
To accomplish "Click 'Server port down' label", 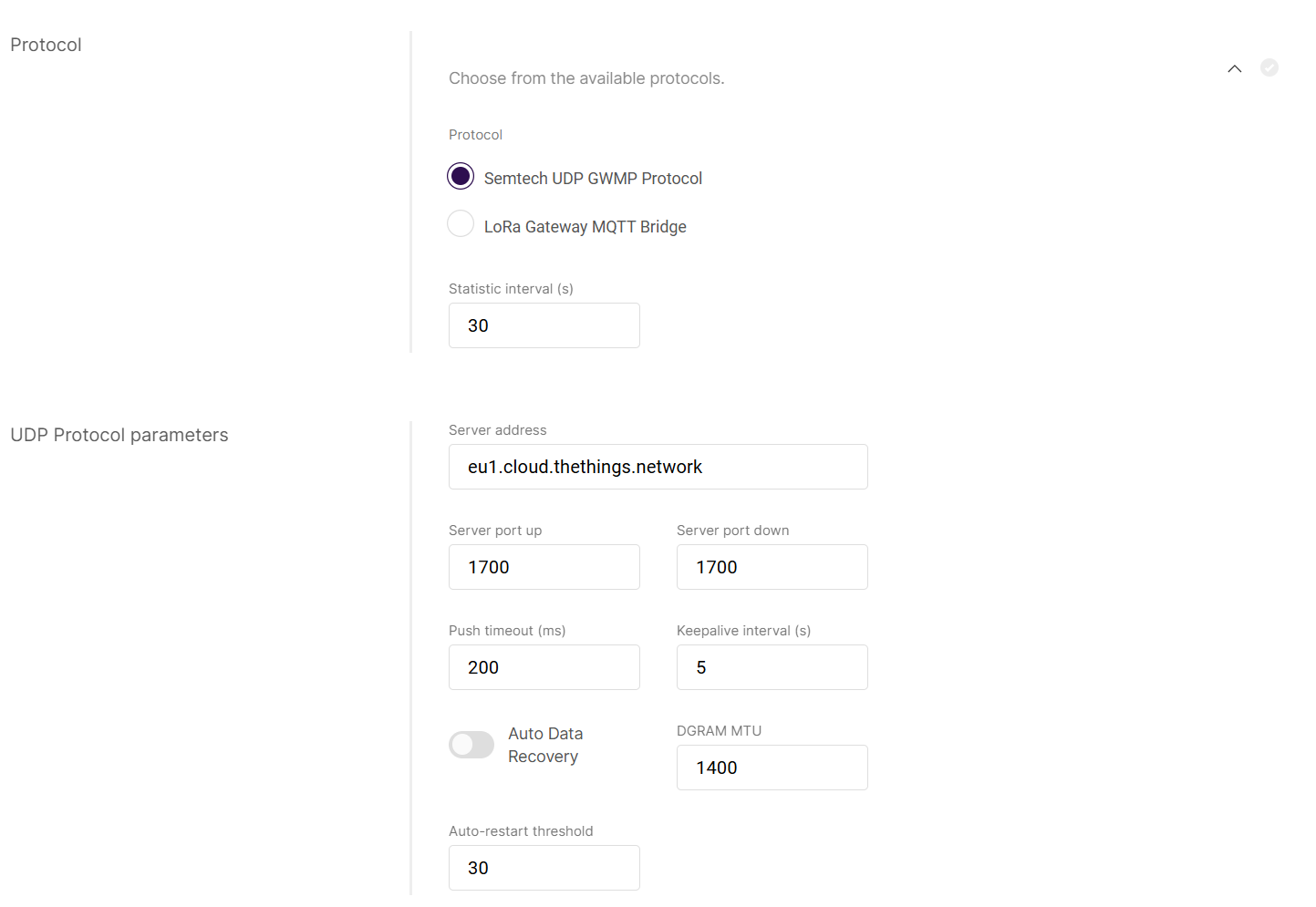I will coord(733,531).
